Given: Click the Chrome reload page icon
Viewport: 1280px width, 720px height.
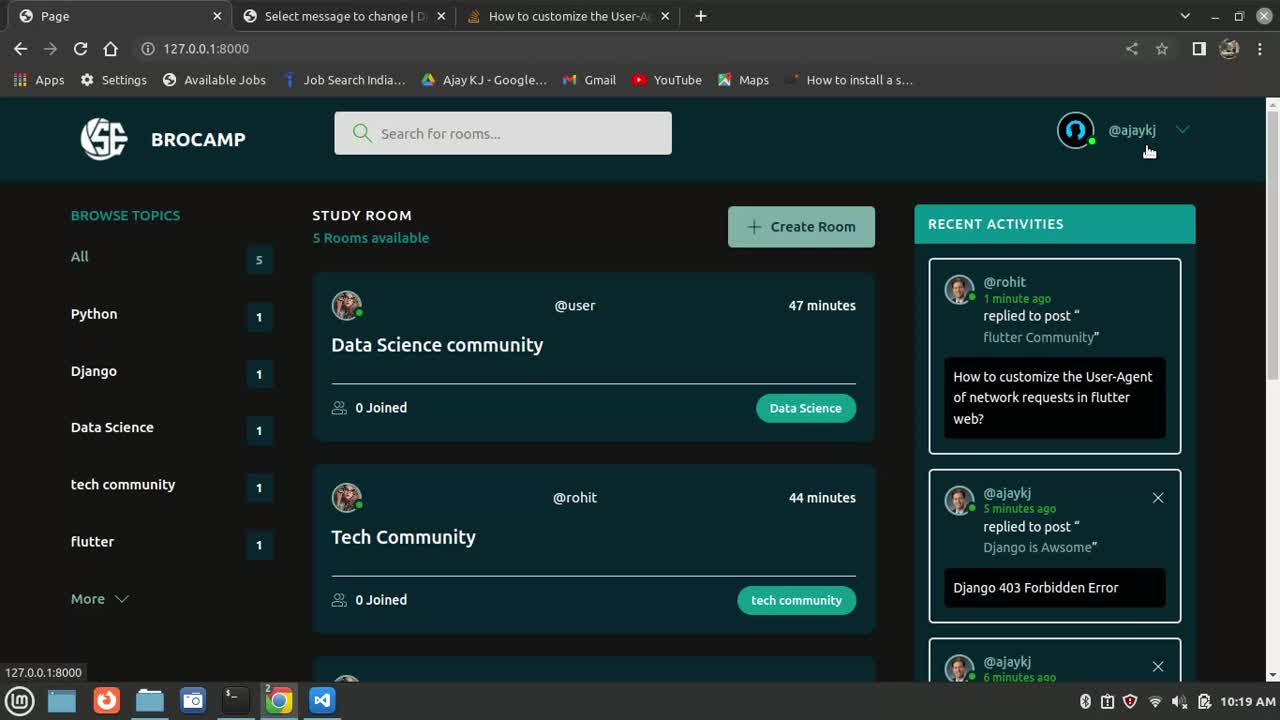Looking at the screenshot, I should [80, 48].
